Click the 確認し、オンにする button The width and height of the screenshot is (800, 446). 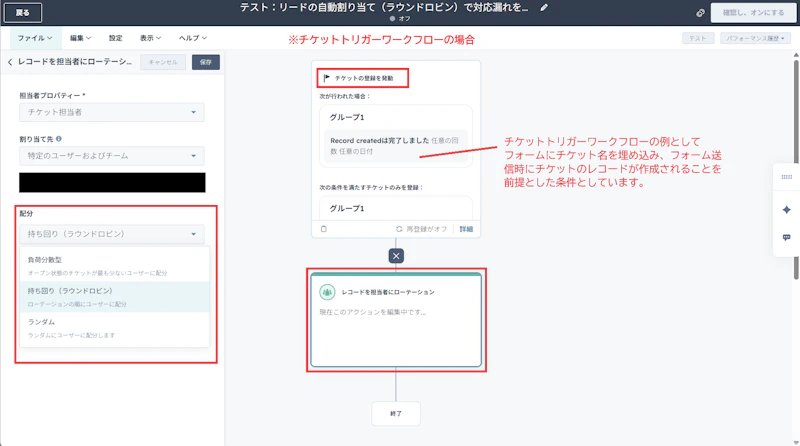(x=753, y=13)
